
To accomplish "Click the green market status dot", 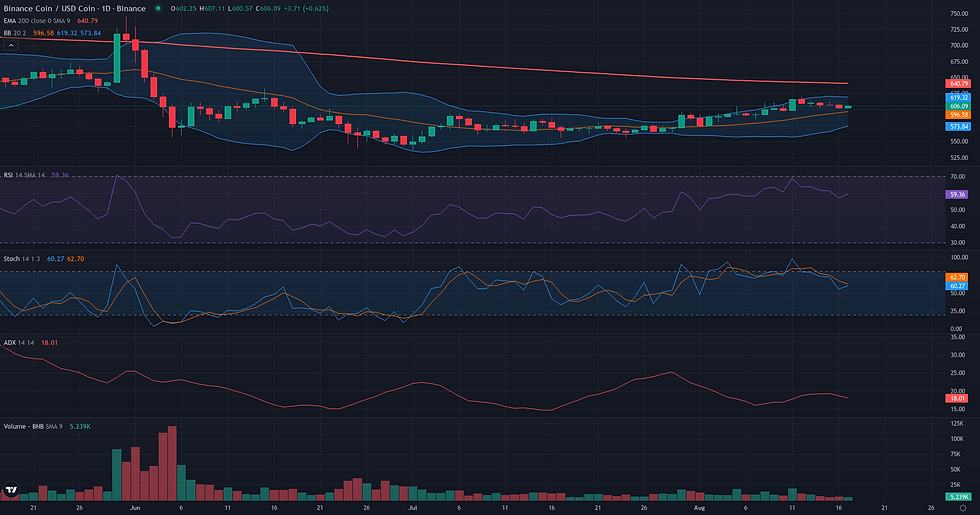I will (158, 8).
